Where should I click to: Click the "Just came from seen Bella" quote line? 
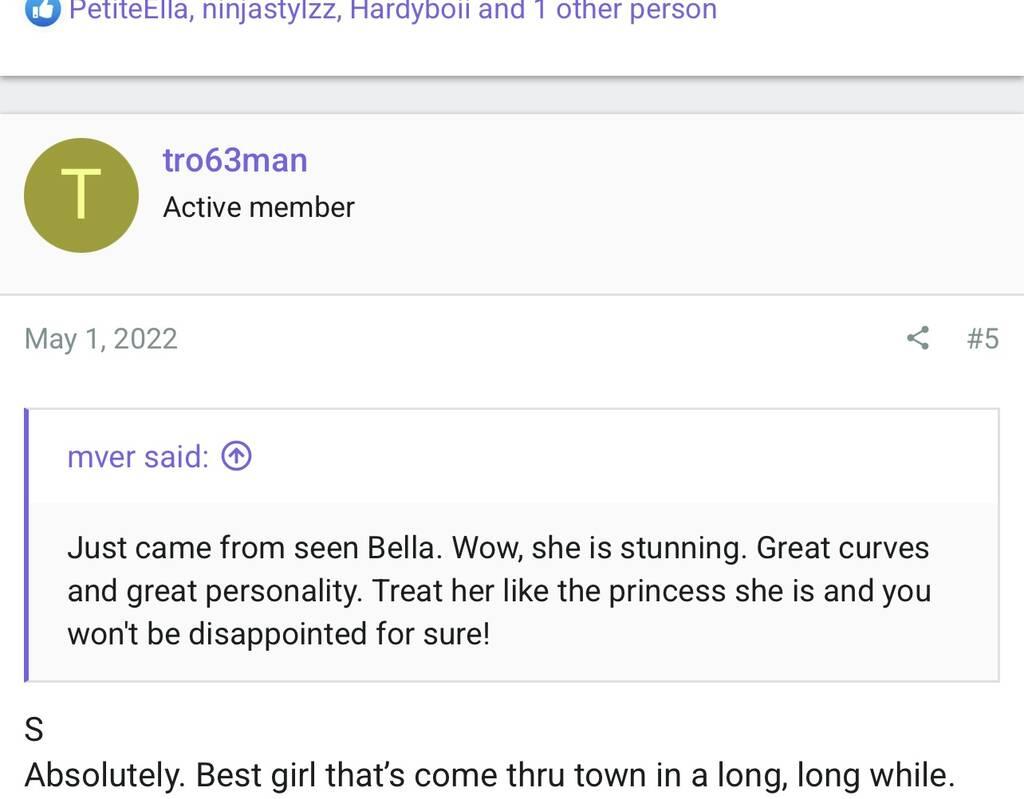pyautogui.click(x=255, y=548)
